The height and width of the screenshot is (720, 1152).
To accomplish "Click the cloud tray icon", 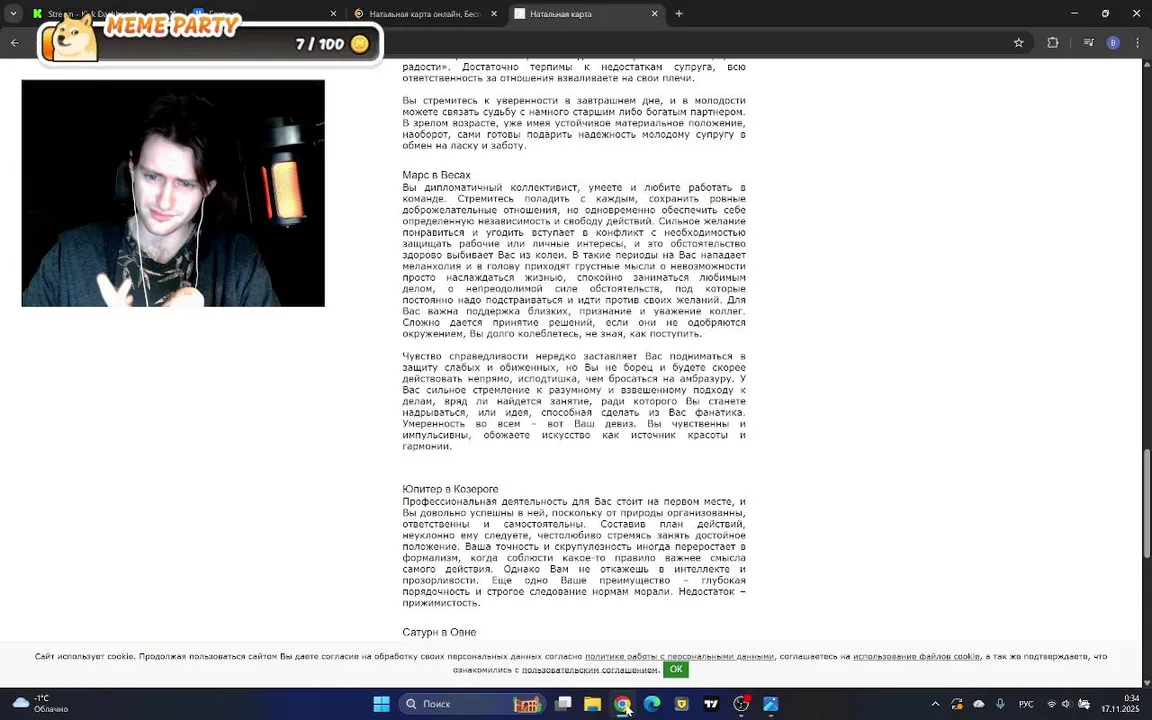I will coord(979,704).
